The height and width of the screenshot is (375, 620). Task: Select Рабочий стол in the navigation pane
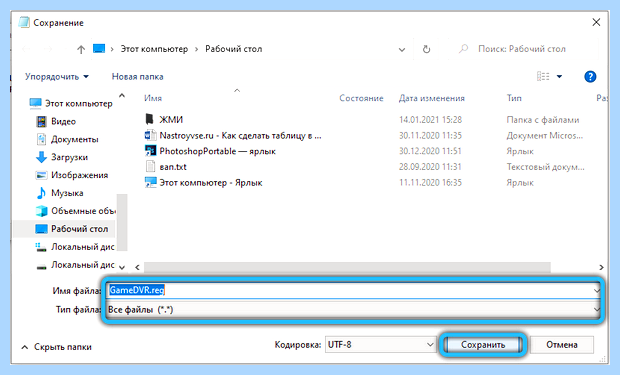coord(65,229)
